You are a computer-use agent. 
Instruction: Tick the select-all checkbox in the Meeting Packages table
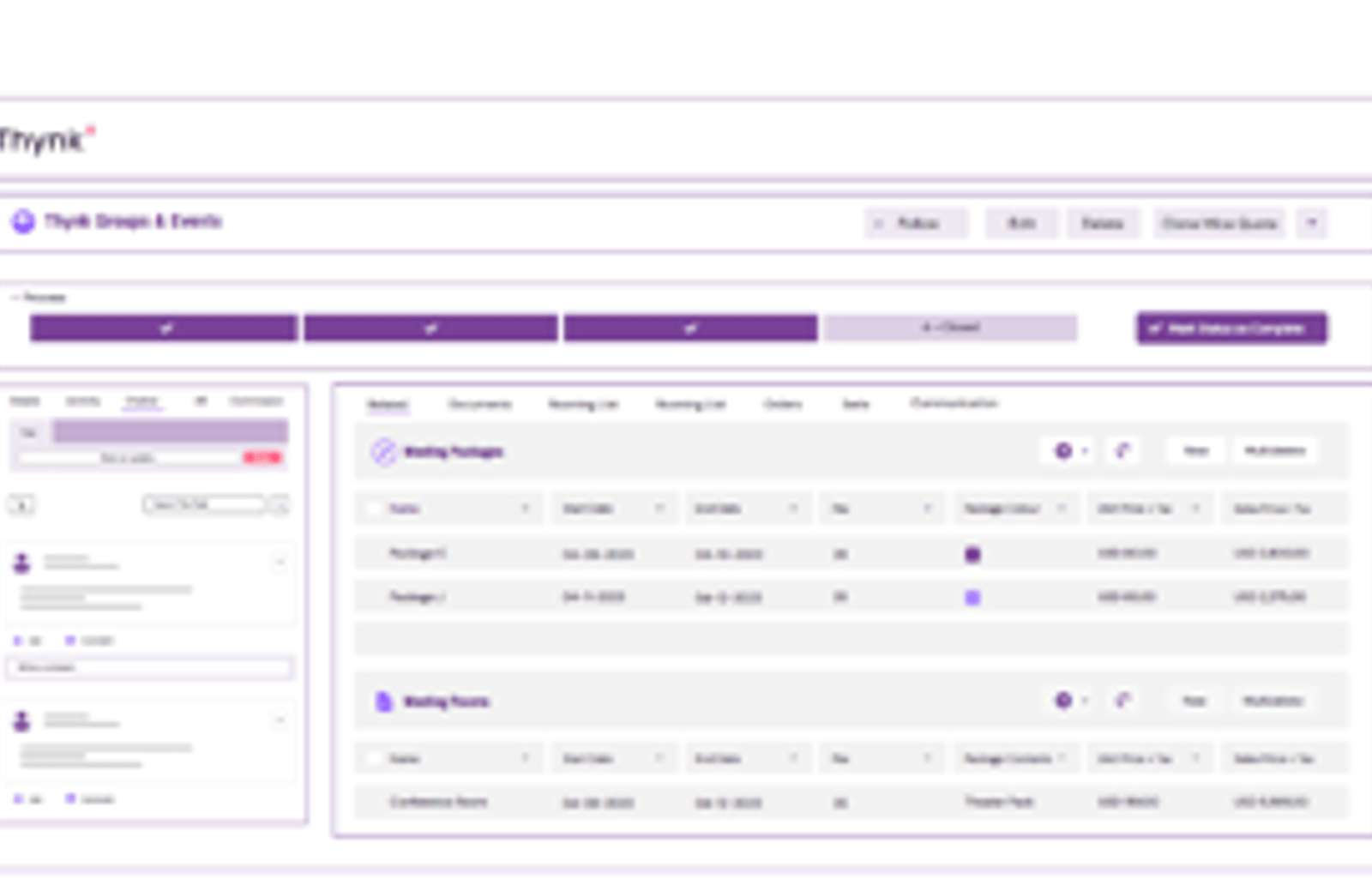(374, 509)
